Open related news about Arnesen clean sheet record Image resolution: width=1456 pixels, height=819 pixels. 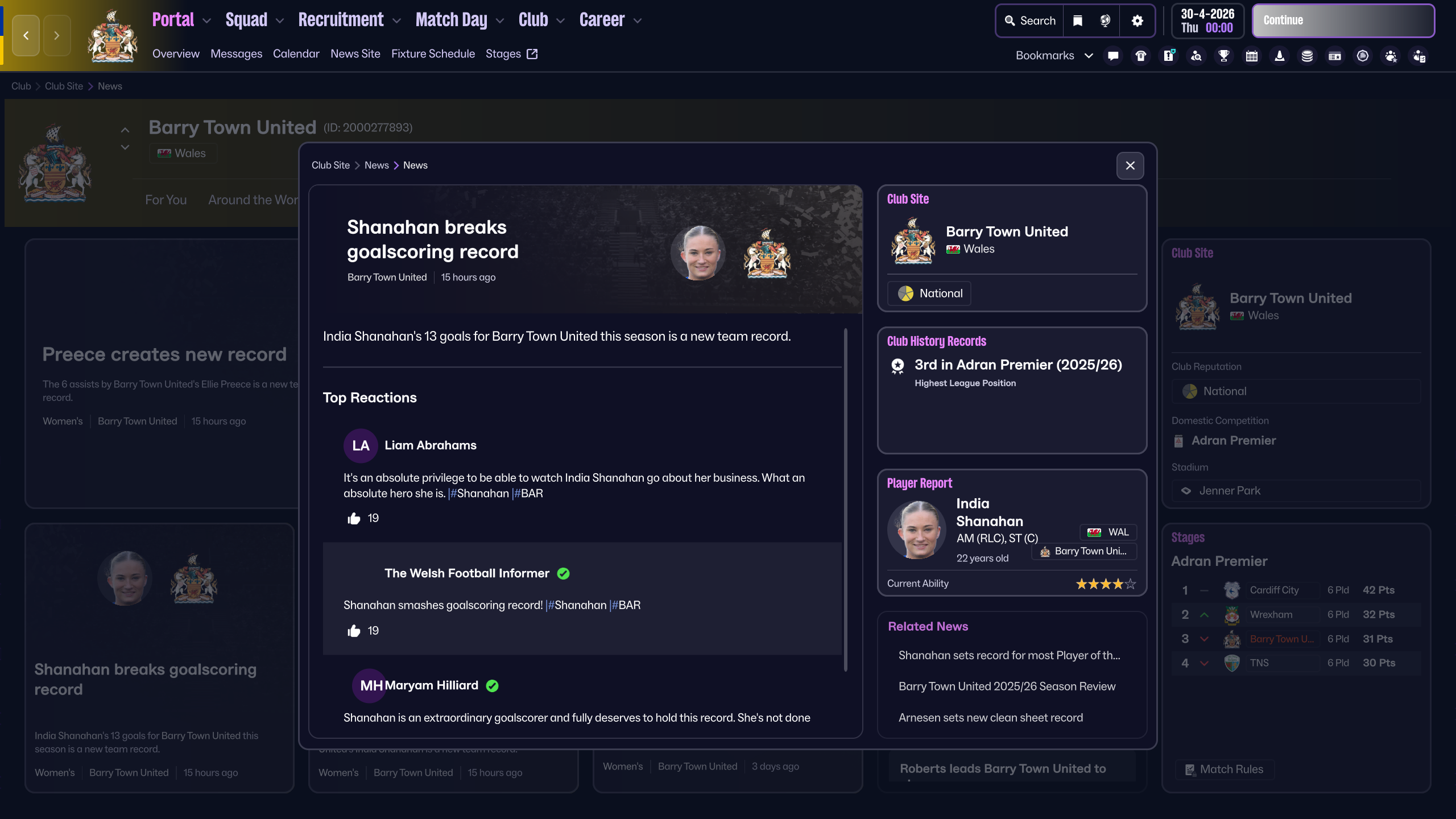point(990,717)
